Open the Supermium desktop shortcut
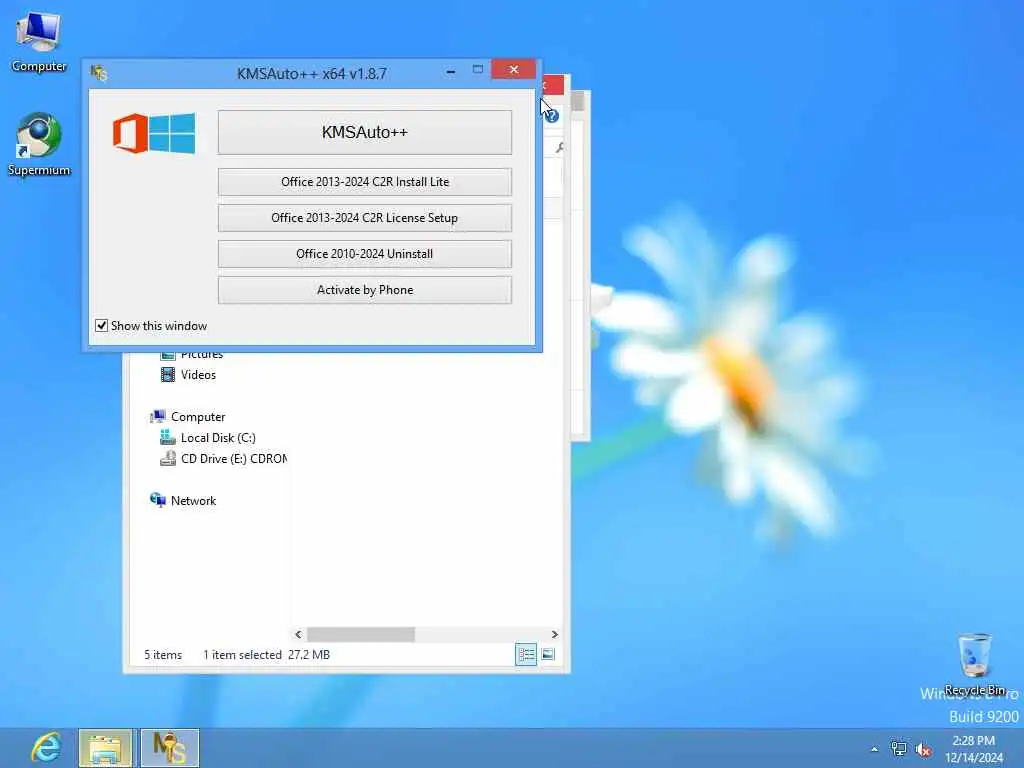 click(39, 145)
